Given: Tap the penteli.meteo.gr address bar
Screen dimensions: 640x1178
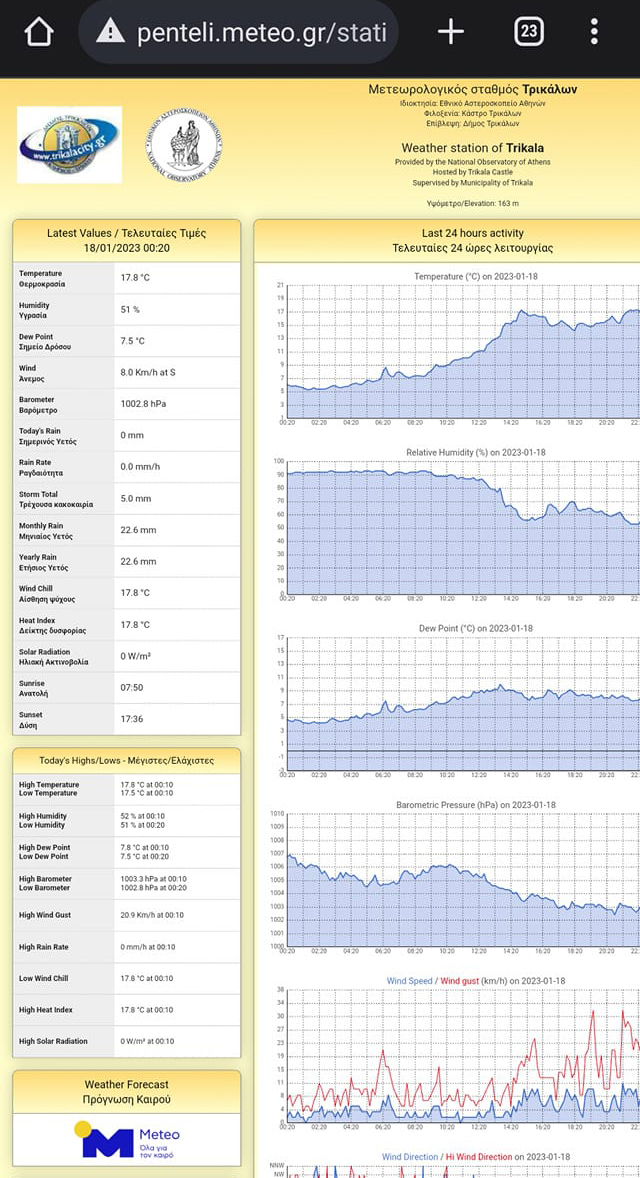Looking at the screenshot, I should click(x=260, y=32).
